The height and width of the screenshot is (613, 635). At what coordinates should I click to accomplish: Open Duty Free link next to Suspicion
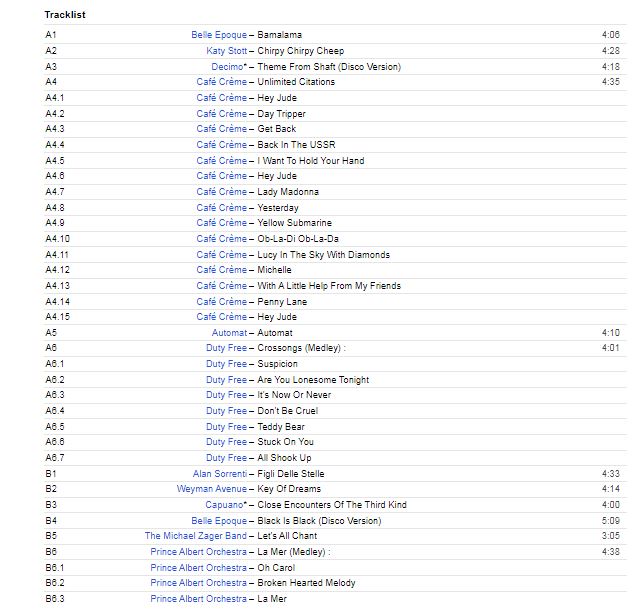tap(226, 364)
